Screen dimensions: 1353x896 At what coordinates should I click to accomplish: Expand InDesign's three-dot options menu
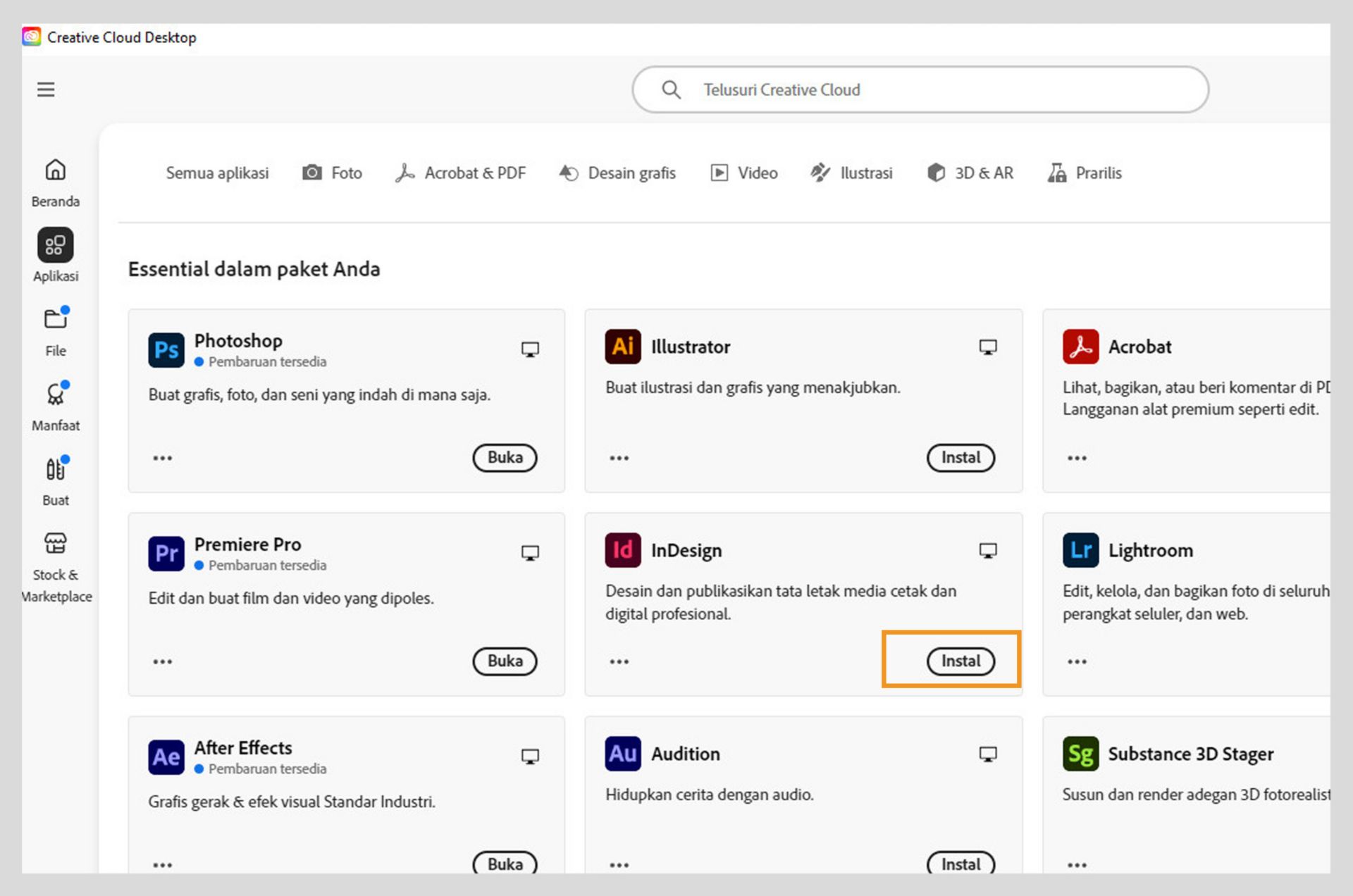619,661
